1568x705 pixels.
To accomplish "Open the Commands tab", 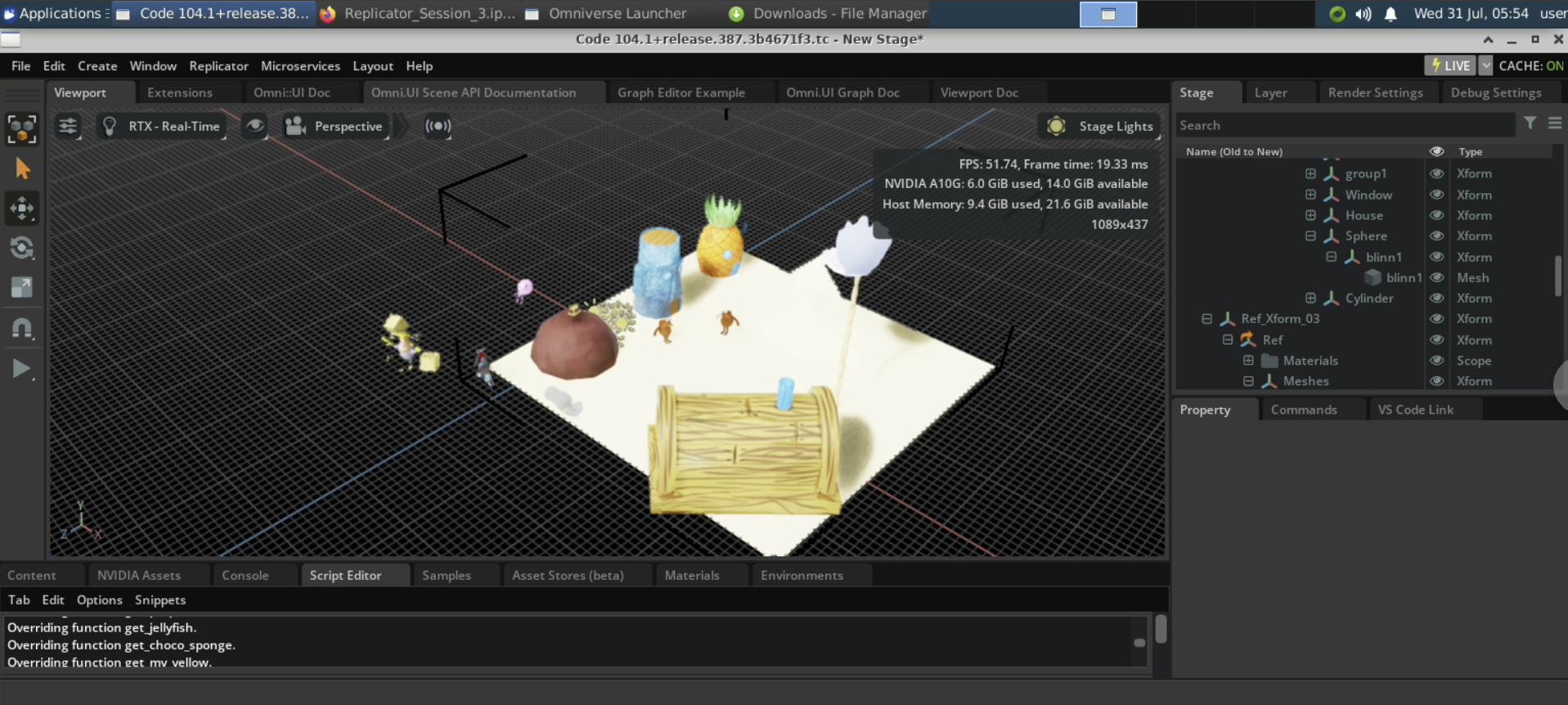I will click(1304, 410).
